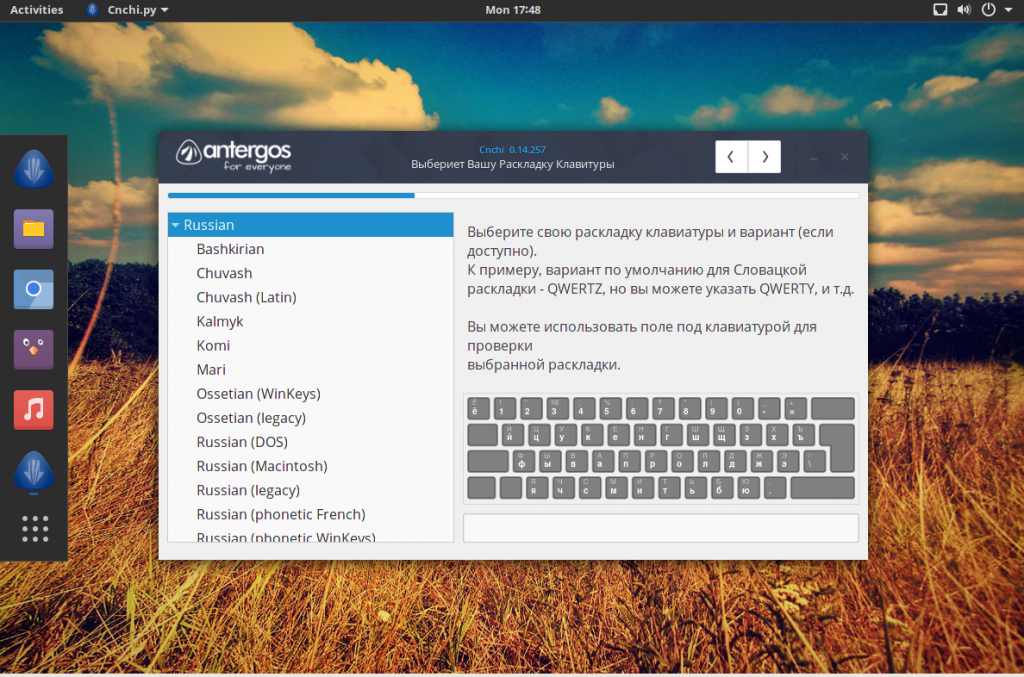The height and width of the screenshot is (677, 1024).
Task: Select Bashkirian keyboard variant
Action: [x=230, y=249]
